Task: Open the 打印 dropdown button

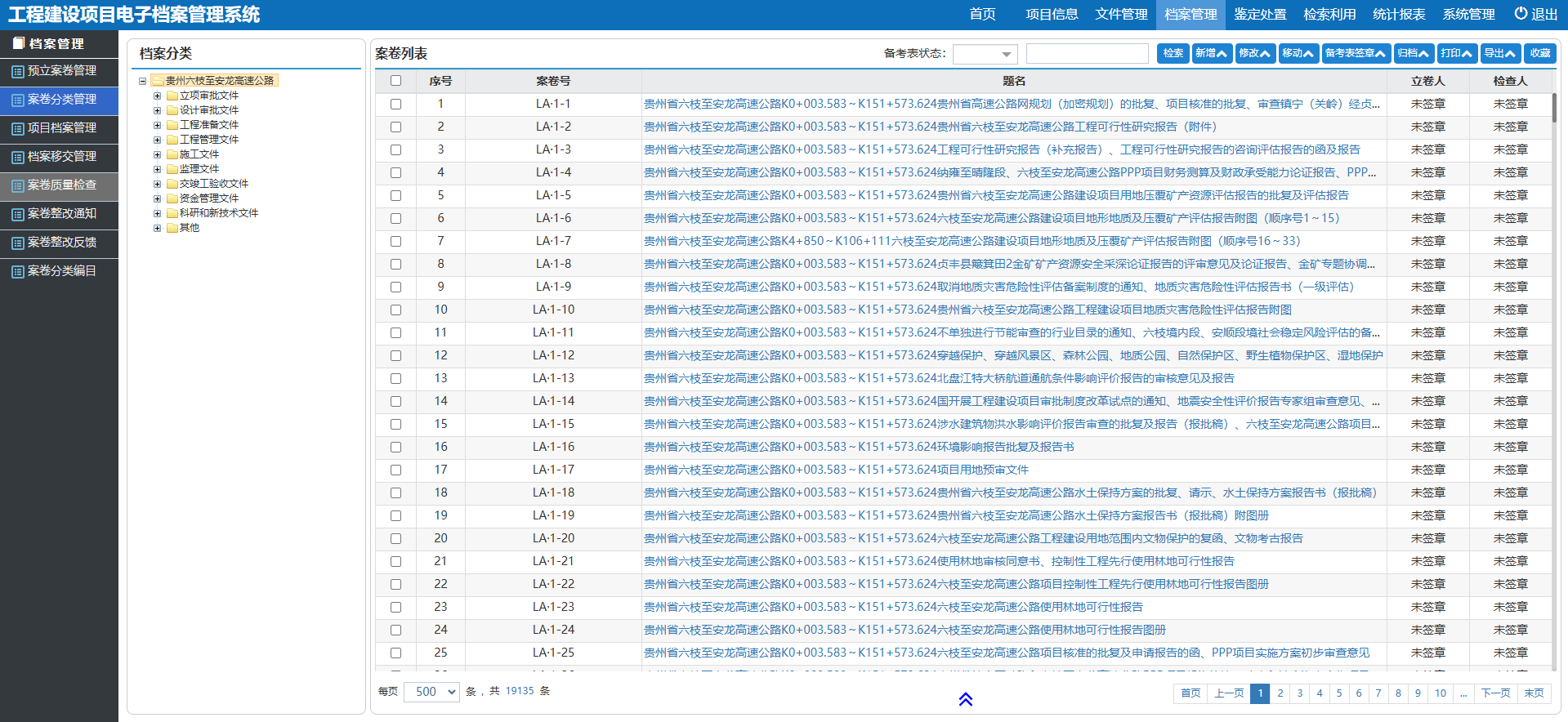Action: pyautogui.click(x=1457, y=53)
